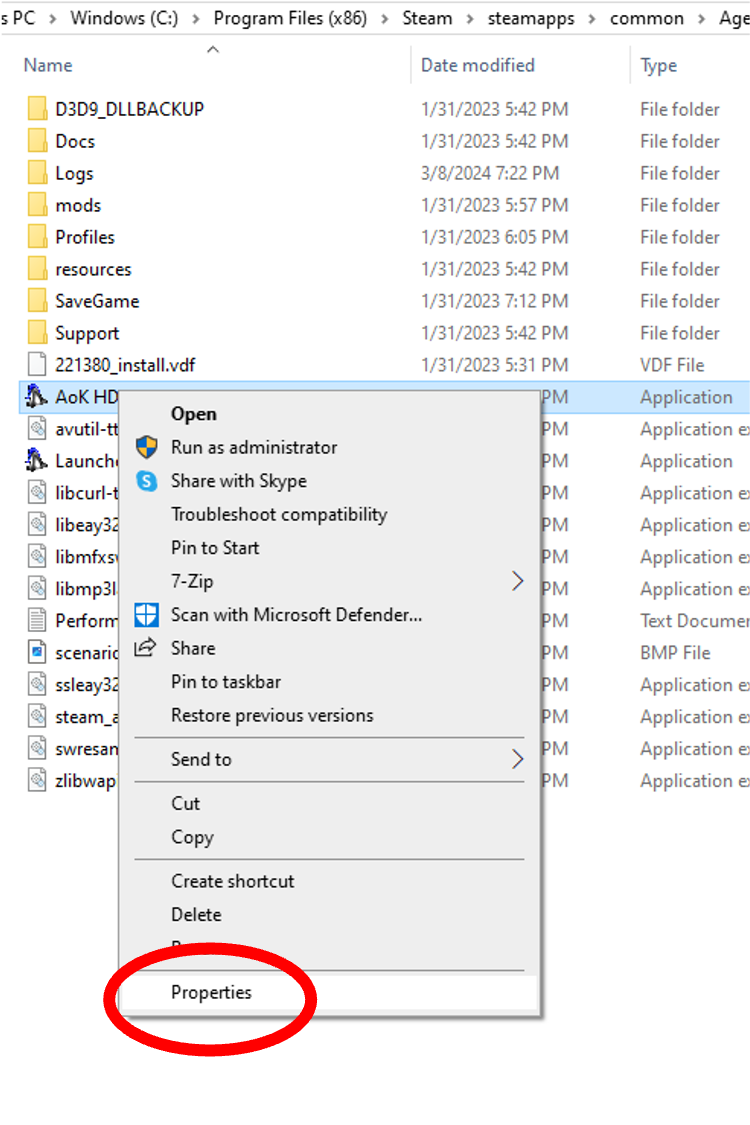Click the Run as administrator shield icon
This screenshot has width=750, height=1125.
pyautogui.click(x=147, y=447)
